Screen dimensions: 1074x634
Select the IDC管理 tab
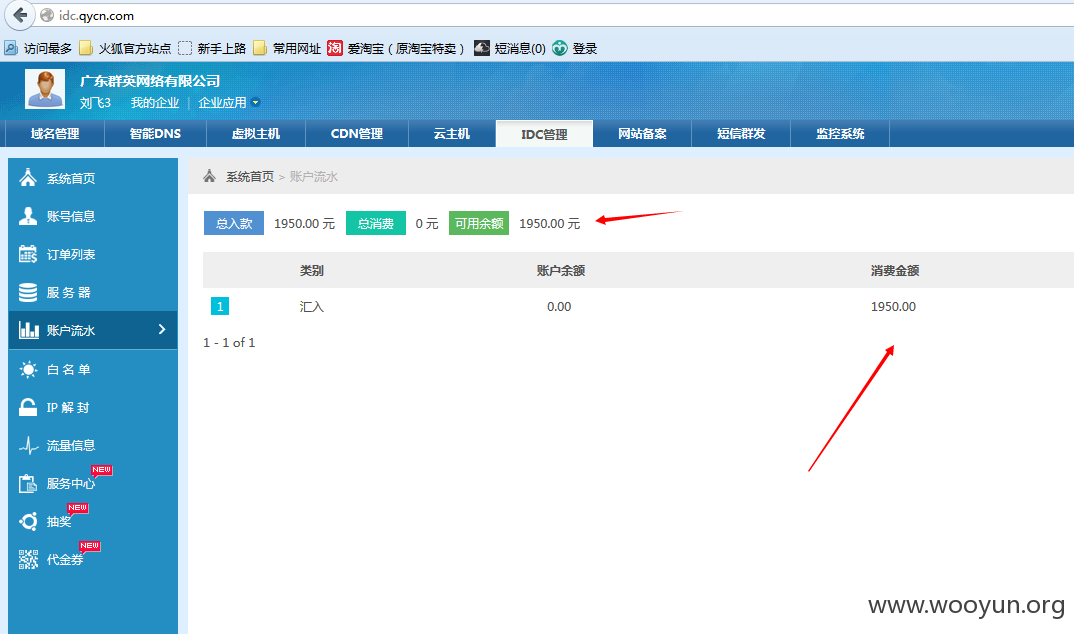545,134
